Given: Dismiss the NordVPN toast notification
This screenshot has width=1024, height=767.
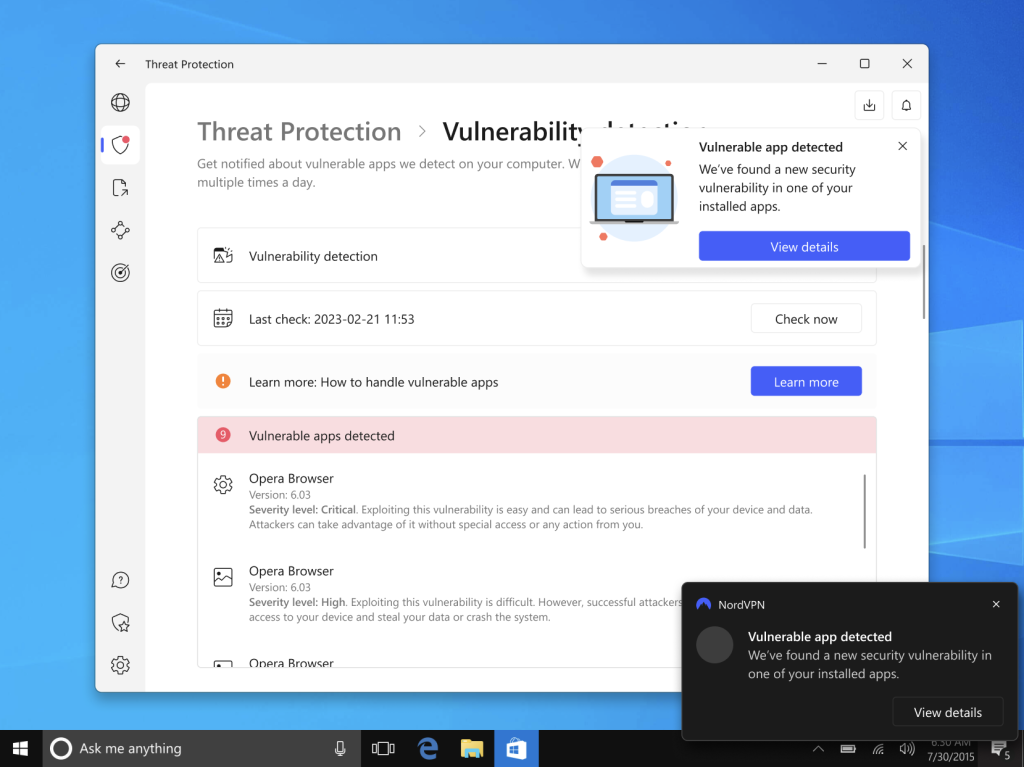Looking at the screenshot, I should 996,604.
